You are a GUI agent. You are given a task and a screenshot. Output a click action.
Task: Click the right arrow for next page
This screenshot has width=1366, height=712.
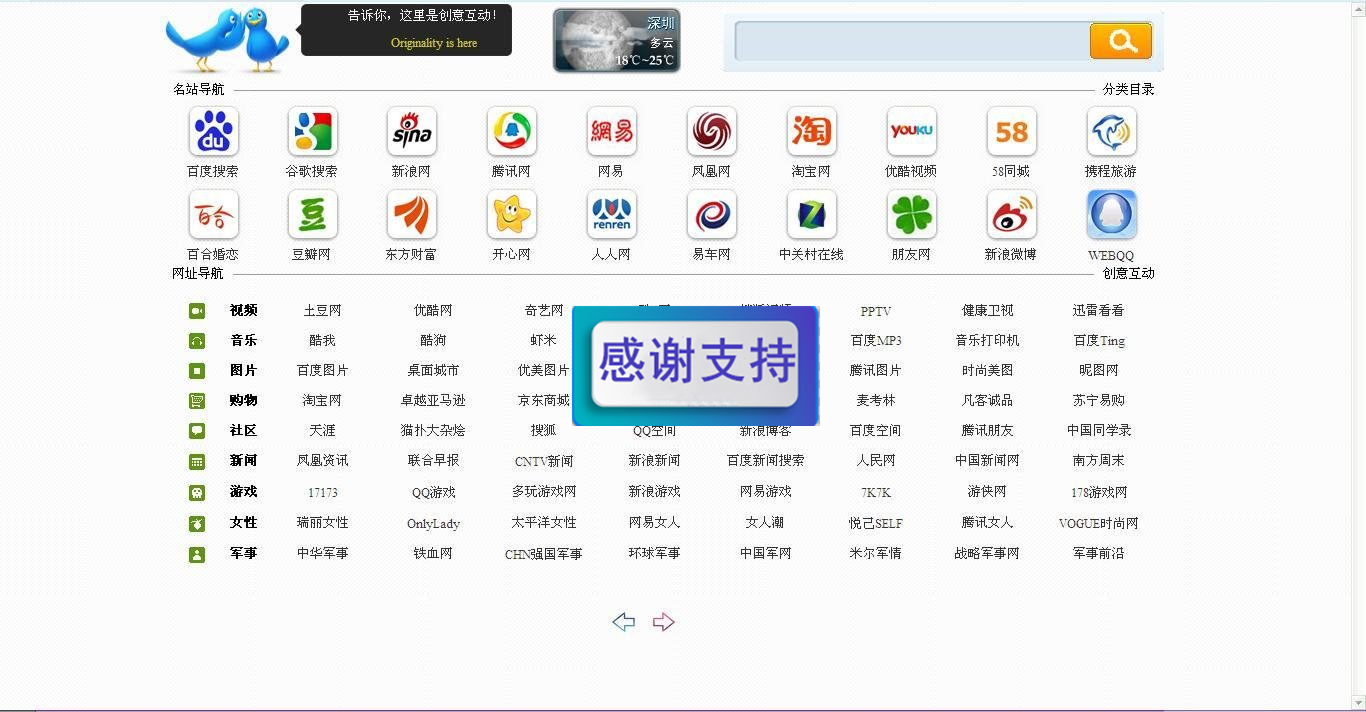click(x=663, y=622)
